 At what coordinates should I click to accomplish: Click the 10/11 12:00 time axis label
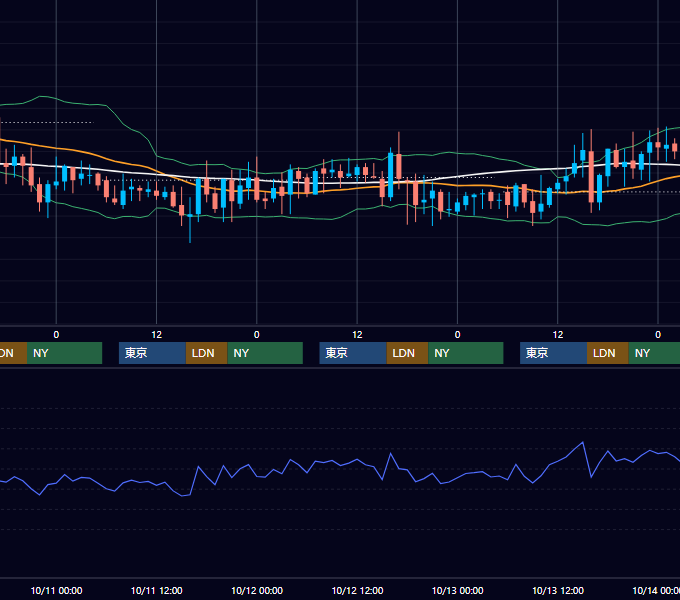tap(157, 590)
